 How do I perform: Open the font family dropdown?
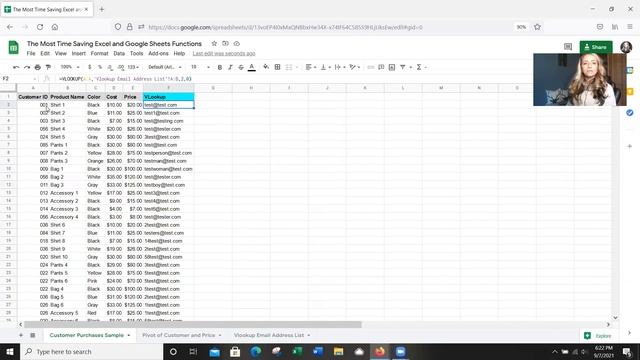coord(164,67)
